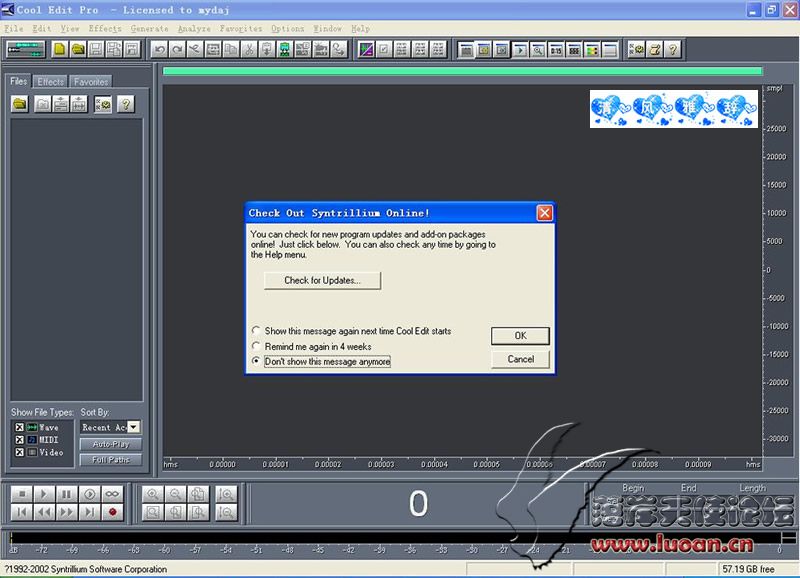
Task: Open the Sort By dropdown arrow
Action: pos(134,426)
